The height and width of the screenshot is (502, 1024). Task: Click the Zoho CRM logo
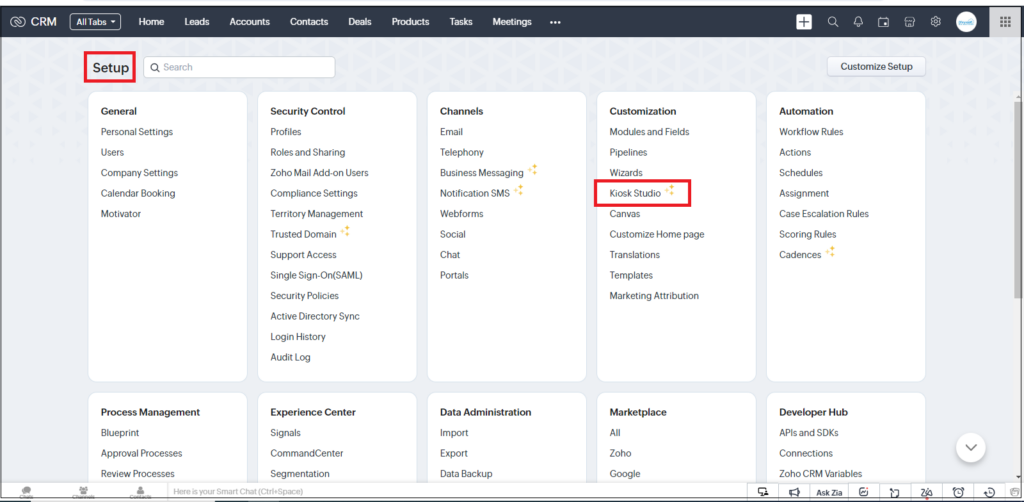(33, 22)
